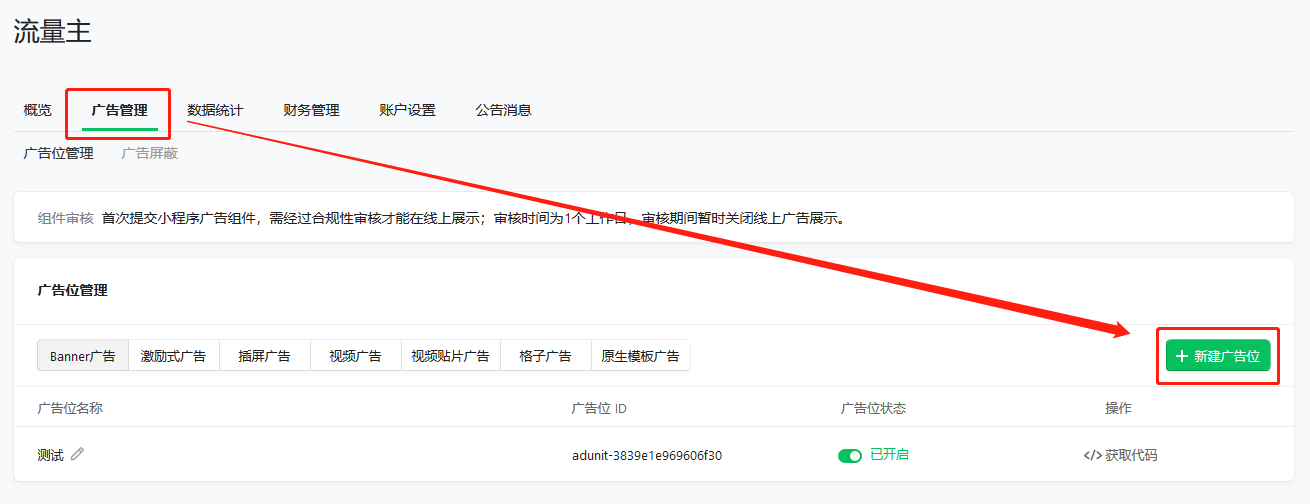
Task: Go to the 财务管理 tab
Action: point(311,110)
